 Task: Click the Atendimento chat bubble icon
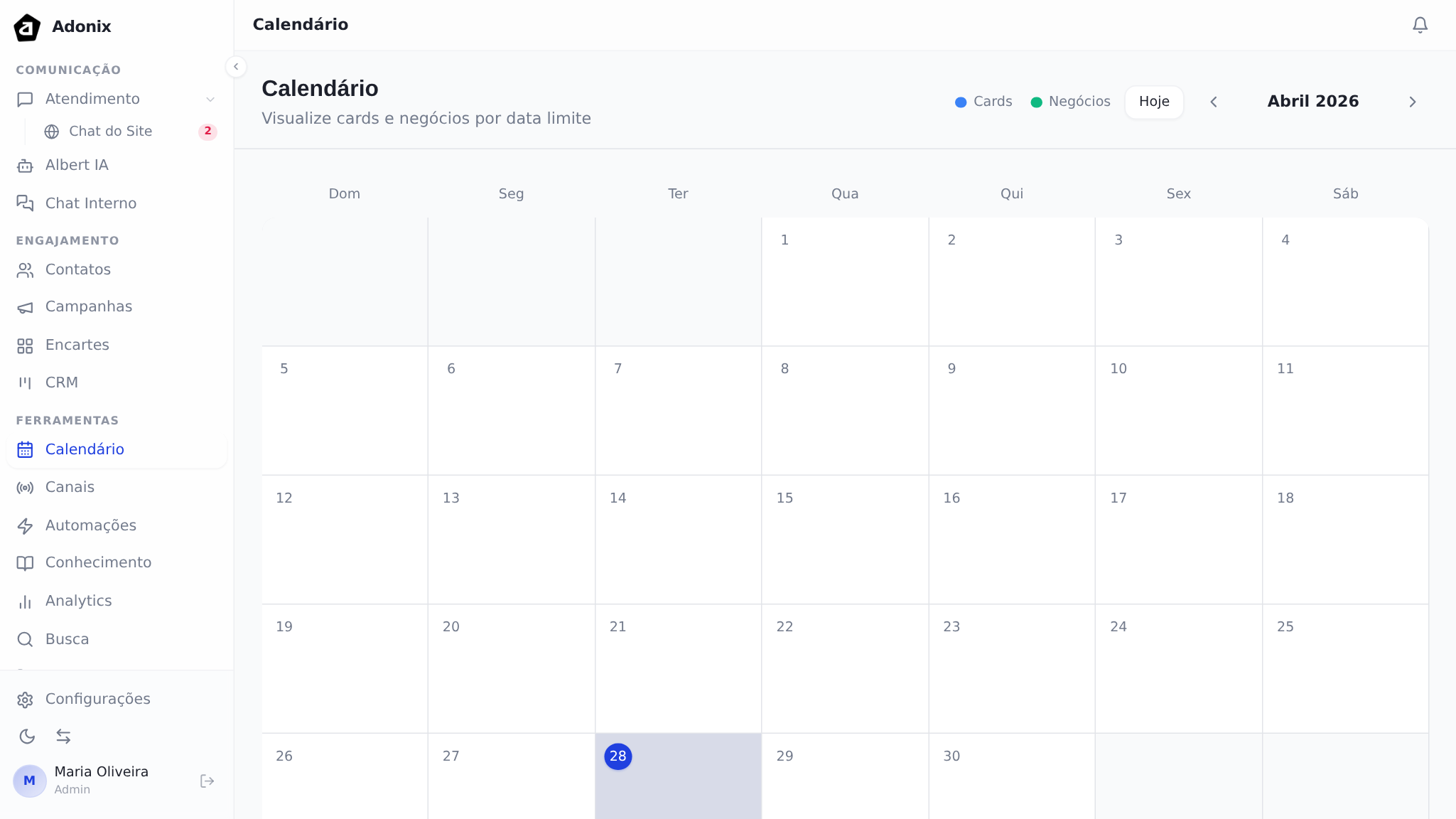25,100
